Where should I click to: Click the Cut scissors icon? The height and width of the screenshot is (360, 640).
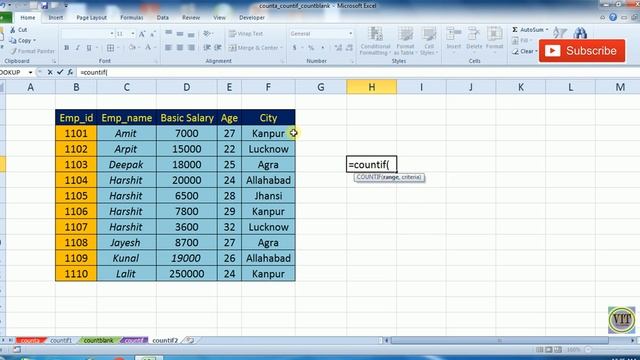pos(13,30)
